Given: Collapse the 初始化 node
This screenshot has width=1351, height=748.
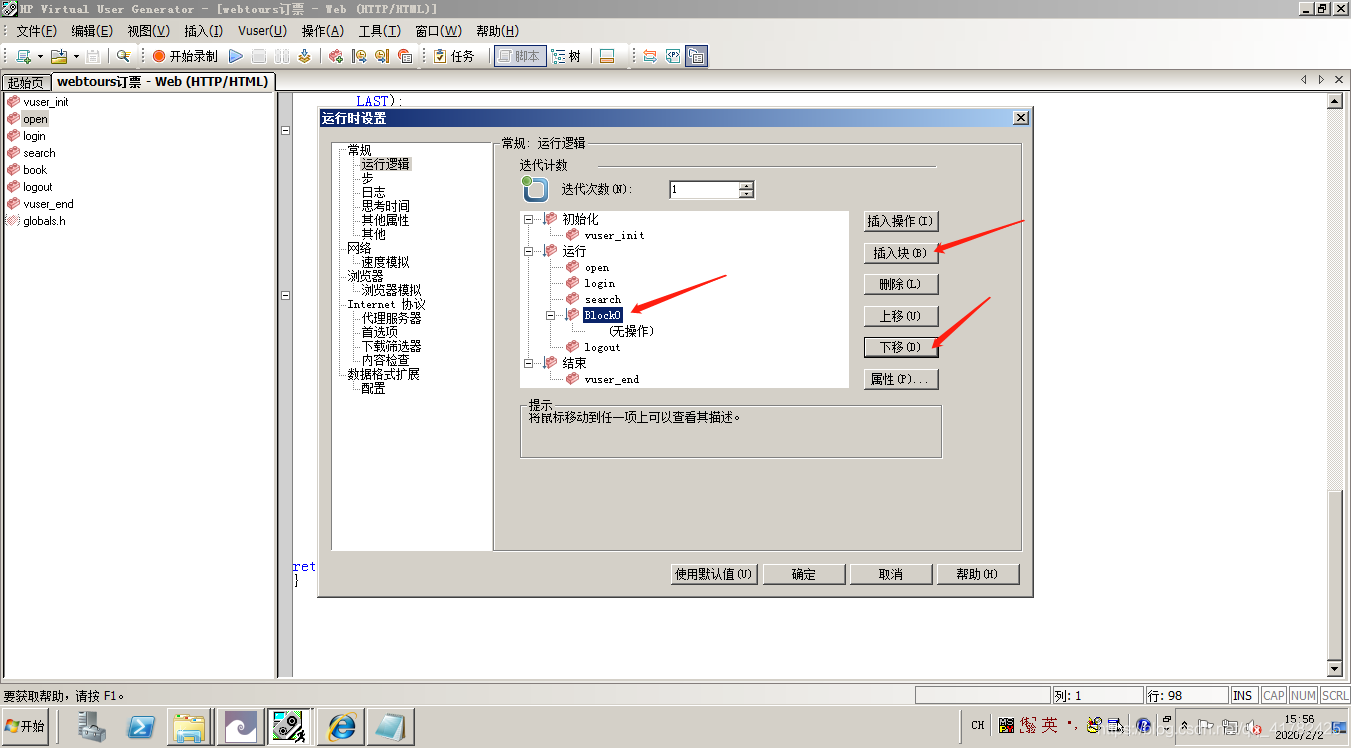Looking at the screenshot, I should pyautogui.click(x=528, y=219).
